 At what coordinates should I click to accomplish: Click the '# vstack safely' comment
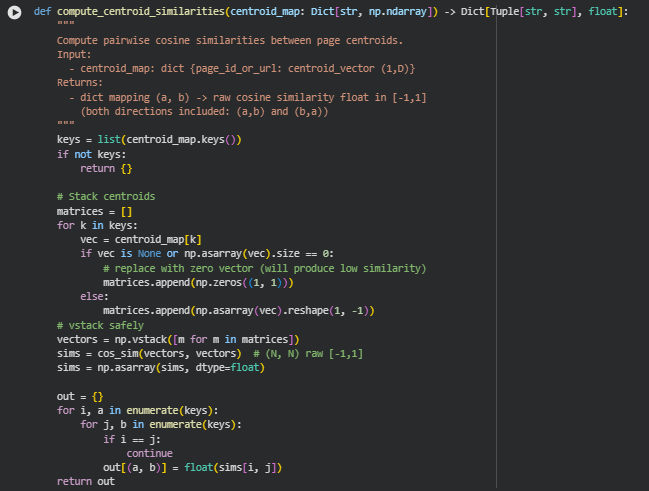[100, 326]
